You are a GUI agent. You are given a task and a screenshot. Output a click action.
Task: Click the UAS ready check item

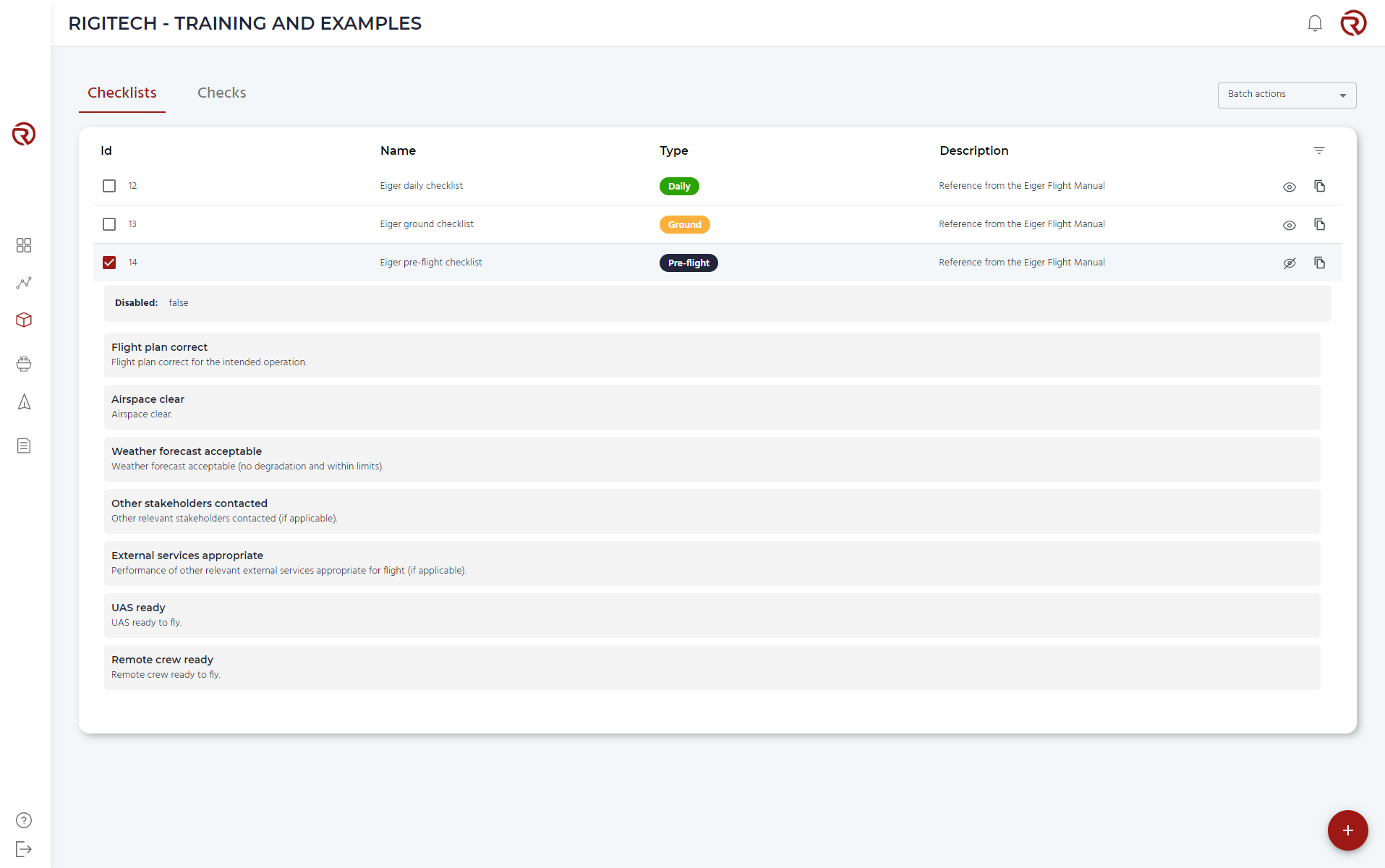point(712,615)
